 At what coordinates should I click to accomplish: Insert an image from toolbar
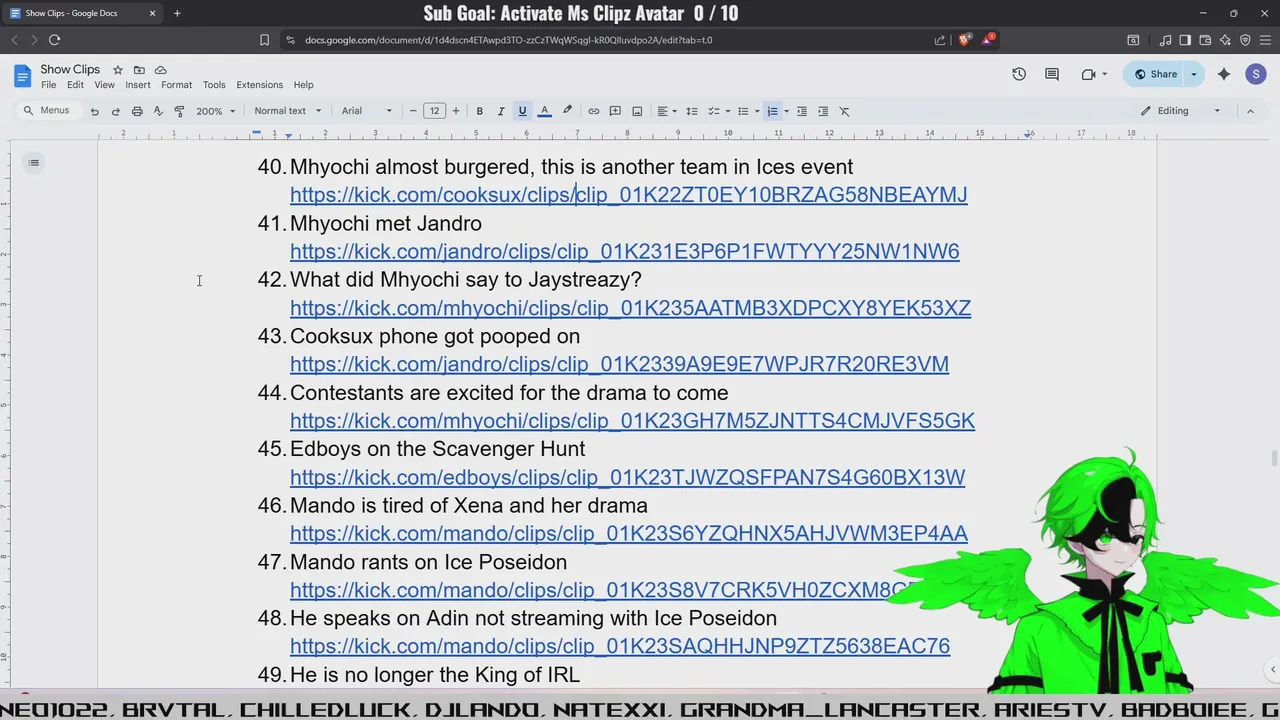(x=637, y=111)
